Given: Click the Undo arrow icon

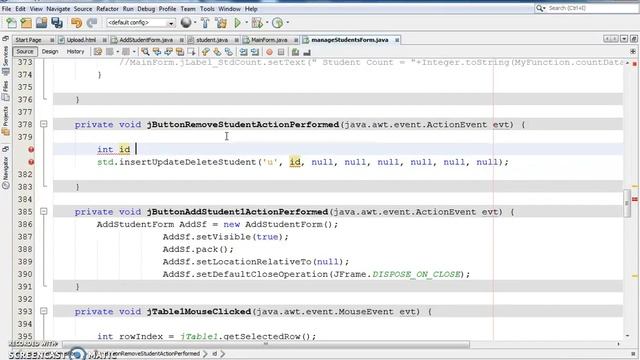Looking at the screenshot, I should point(76,23).
